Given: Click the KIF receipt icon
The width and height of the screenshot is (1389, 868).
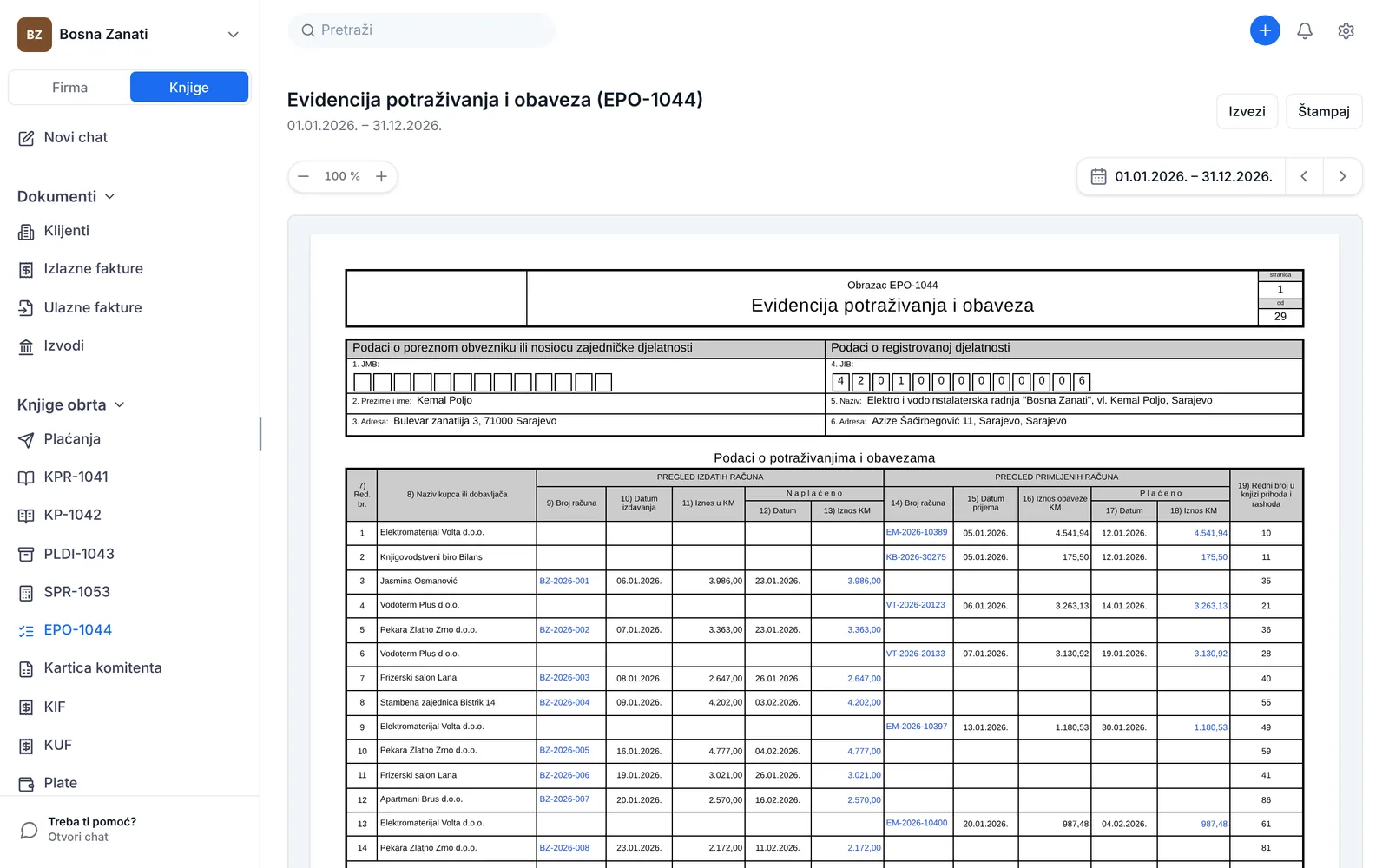Looking at the screenshot, I should 26,707.
